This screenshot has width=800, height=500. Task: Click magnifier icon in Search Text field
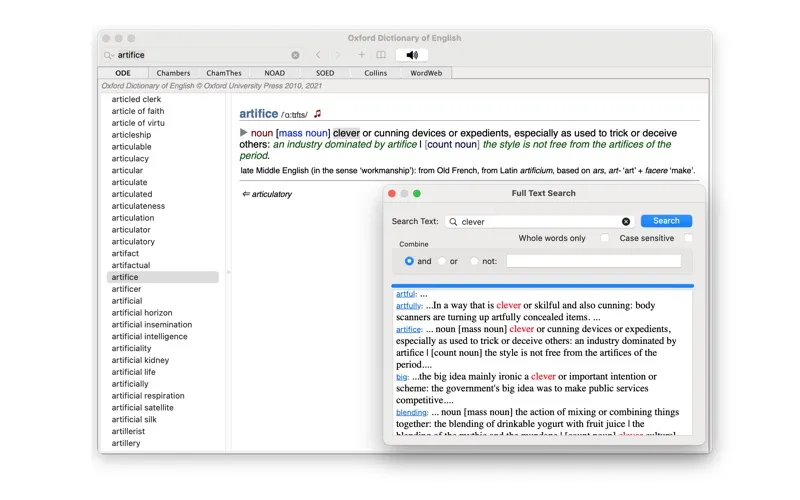coord(453,221)
